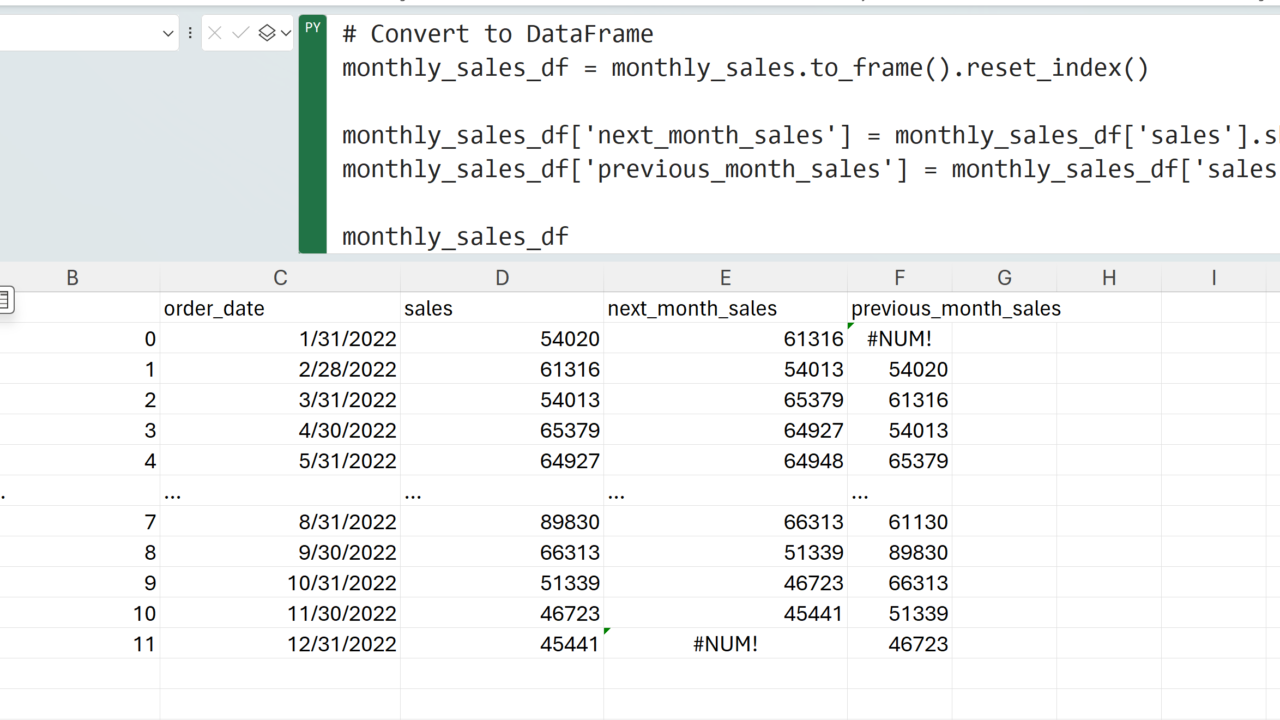1280x720 pixels.
Task: Select column C header
Action: point(280,278)
